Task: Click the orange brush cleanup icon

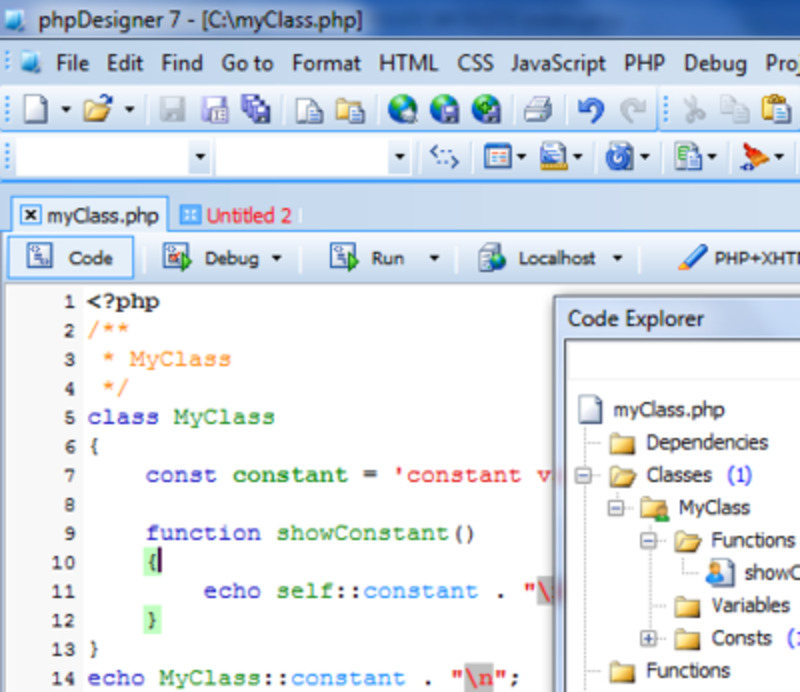Action: pos(754,156)
